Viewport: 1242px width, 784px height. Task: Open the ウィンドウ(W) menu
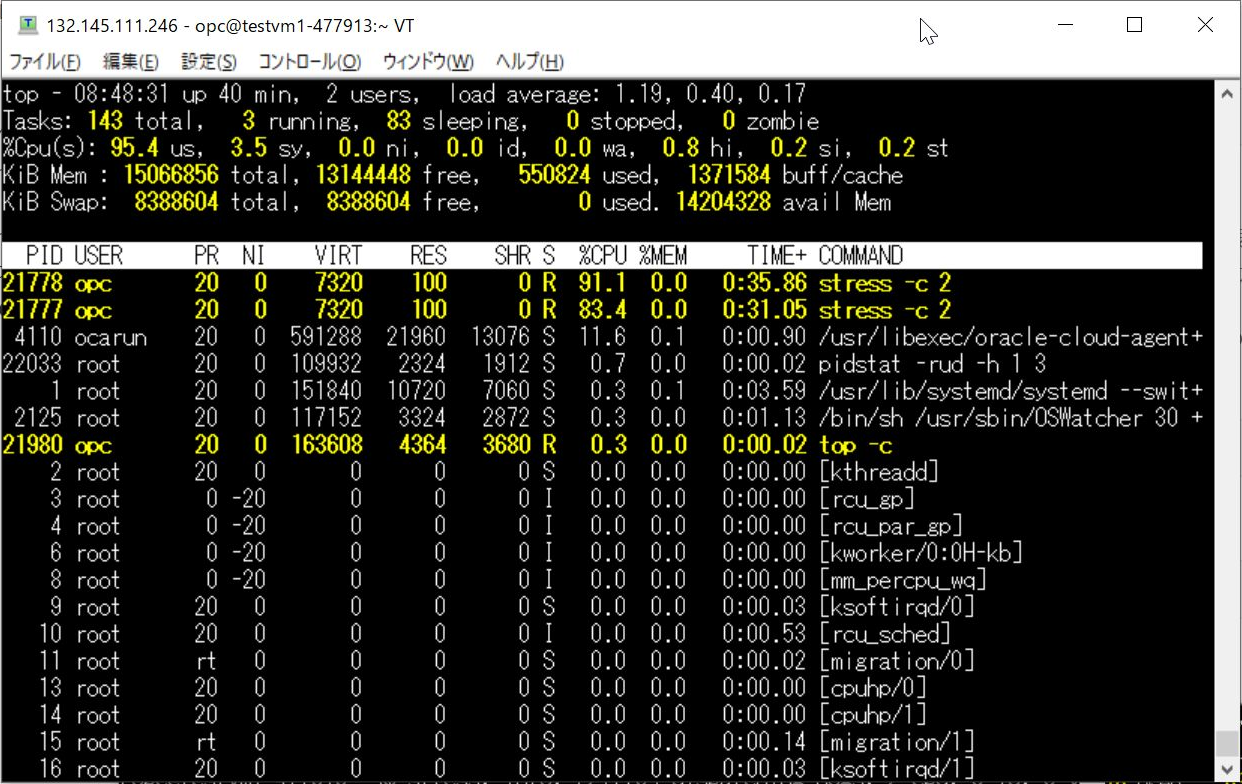point(428,62)
